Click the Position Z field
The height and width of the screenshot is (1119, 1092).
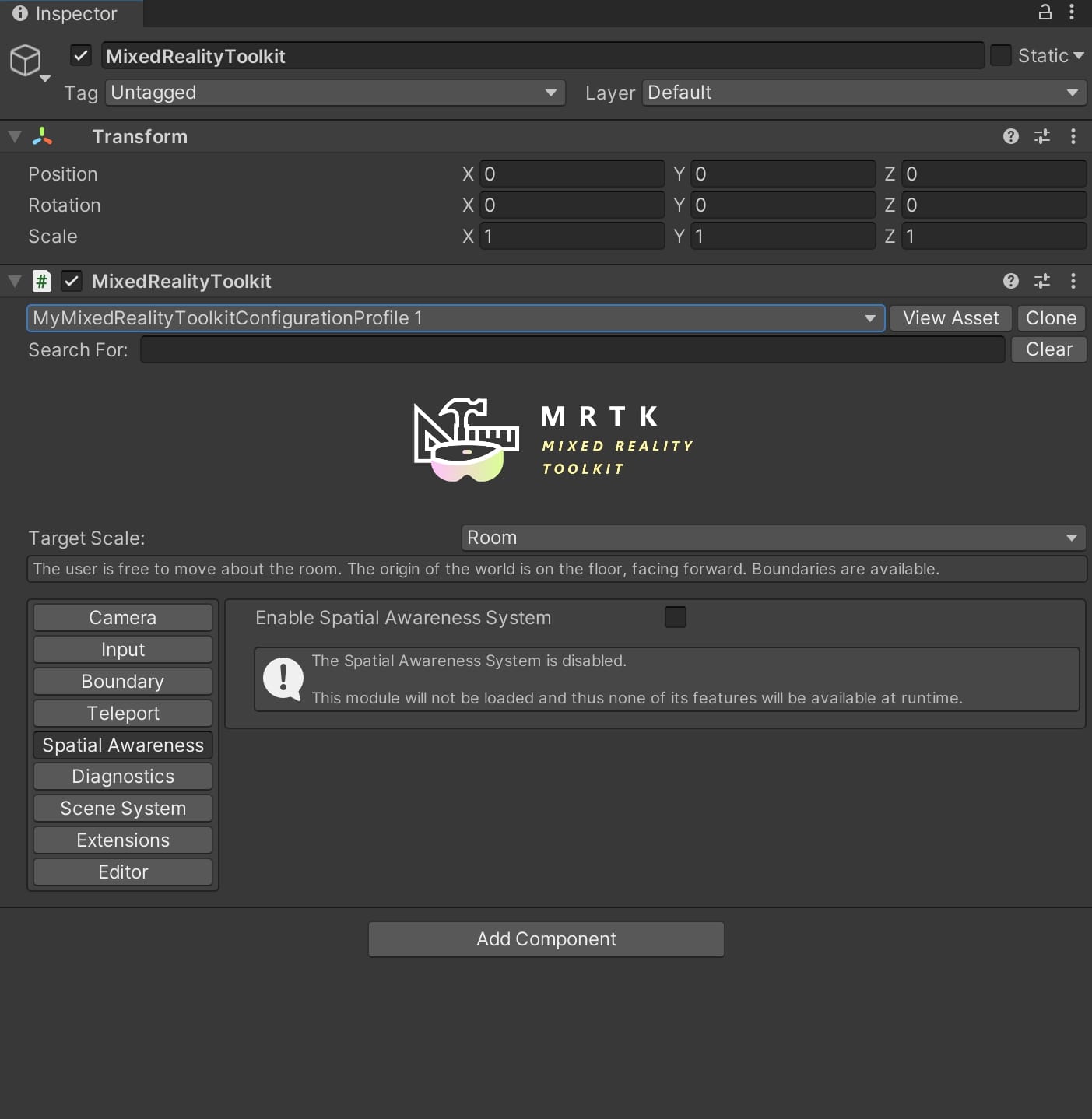pyautogui.click(x=994, y=174)
